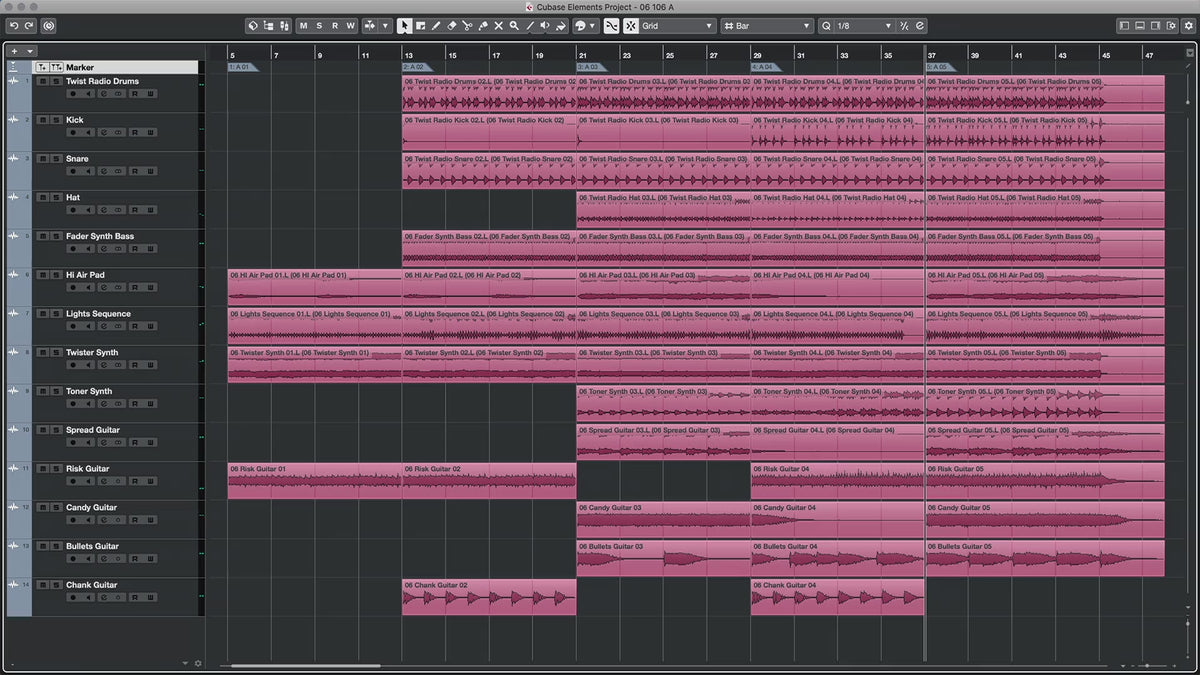1200x675 pixels.
Task: Click the add track plus button
Action: point(14,51)
